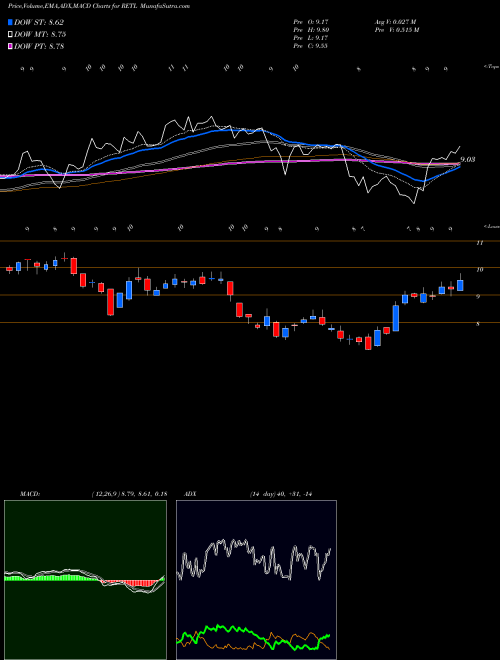500x660 pixels.
Task: Open the ADX indicator chart panel
Action: 256,580
